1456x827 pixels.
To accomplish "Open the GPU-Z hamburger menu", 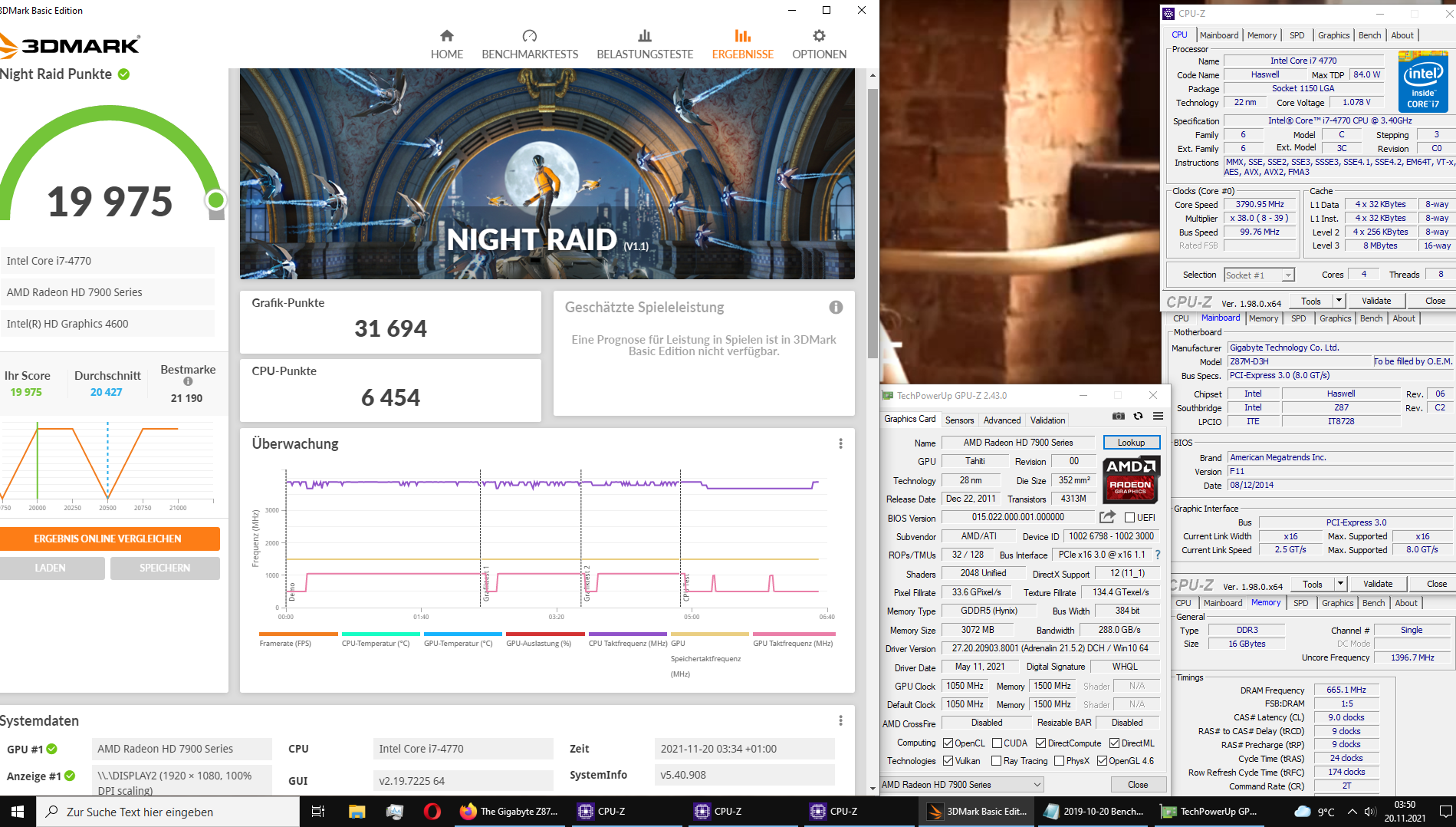I will coord(1158,416).
